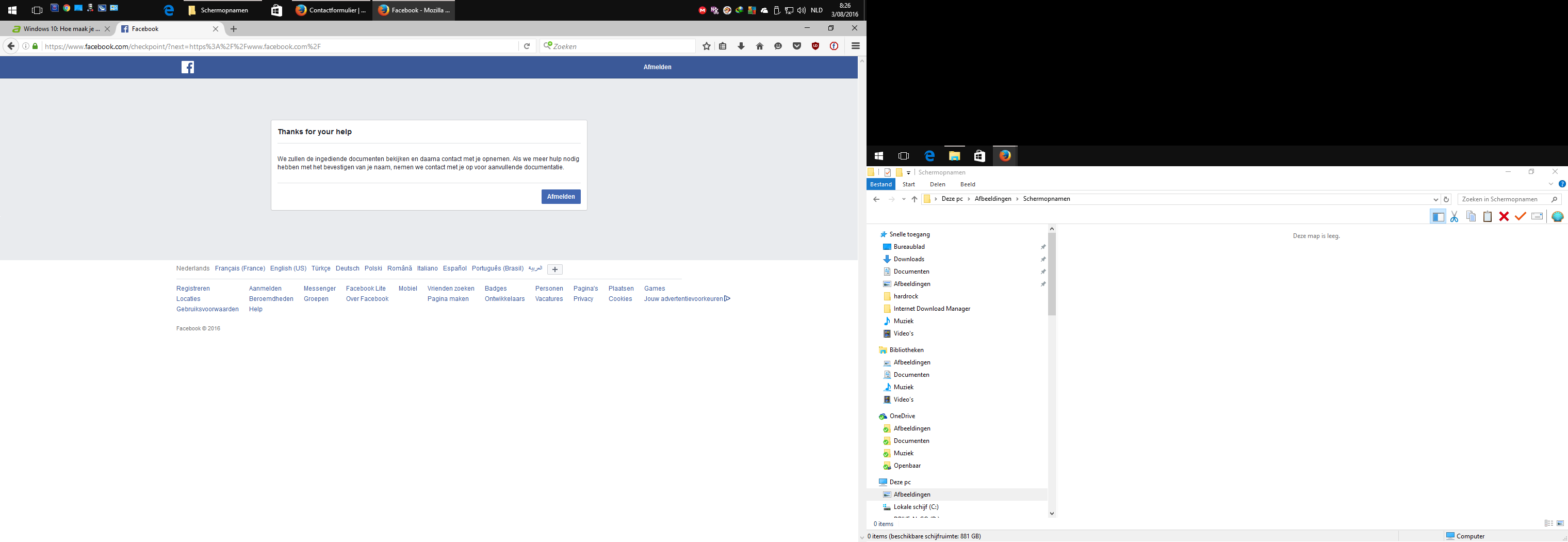The width and height of the screenshot is (1568, 542).
Task: Switch to large icons view in status bar
Action: pyautogui.click(x=1560, y=524)
